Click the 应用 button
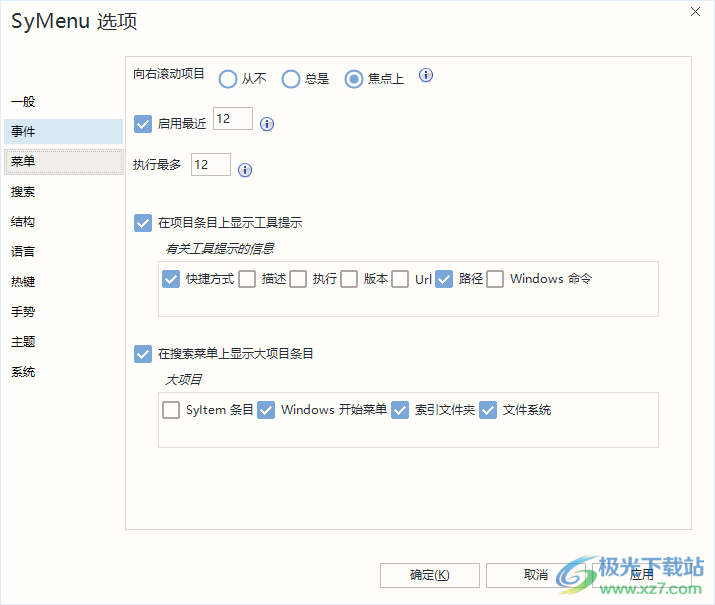 (x=642, y=575)
